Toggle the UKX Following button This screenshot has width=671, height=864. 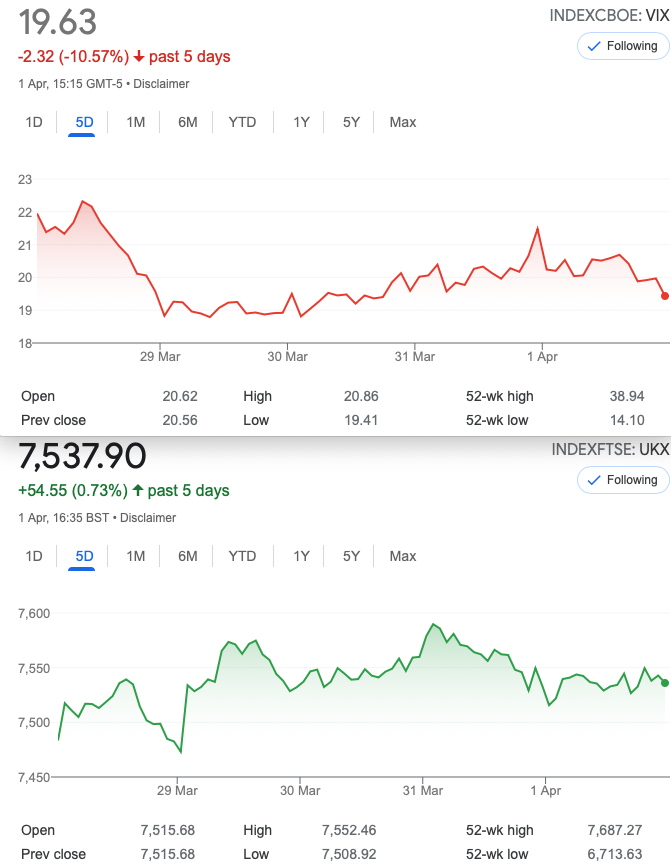623,480
